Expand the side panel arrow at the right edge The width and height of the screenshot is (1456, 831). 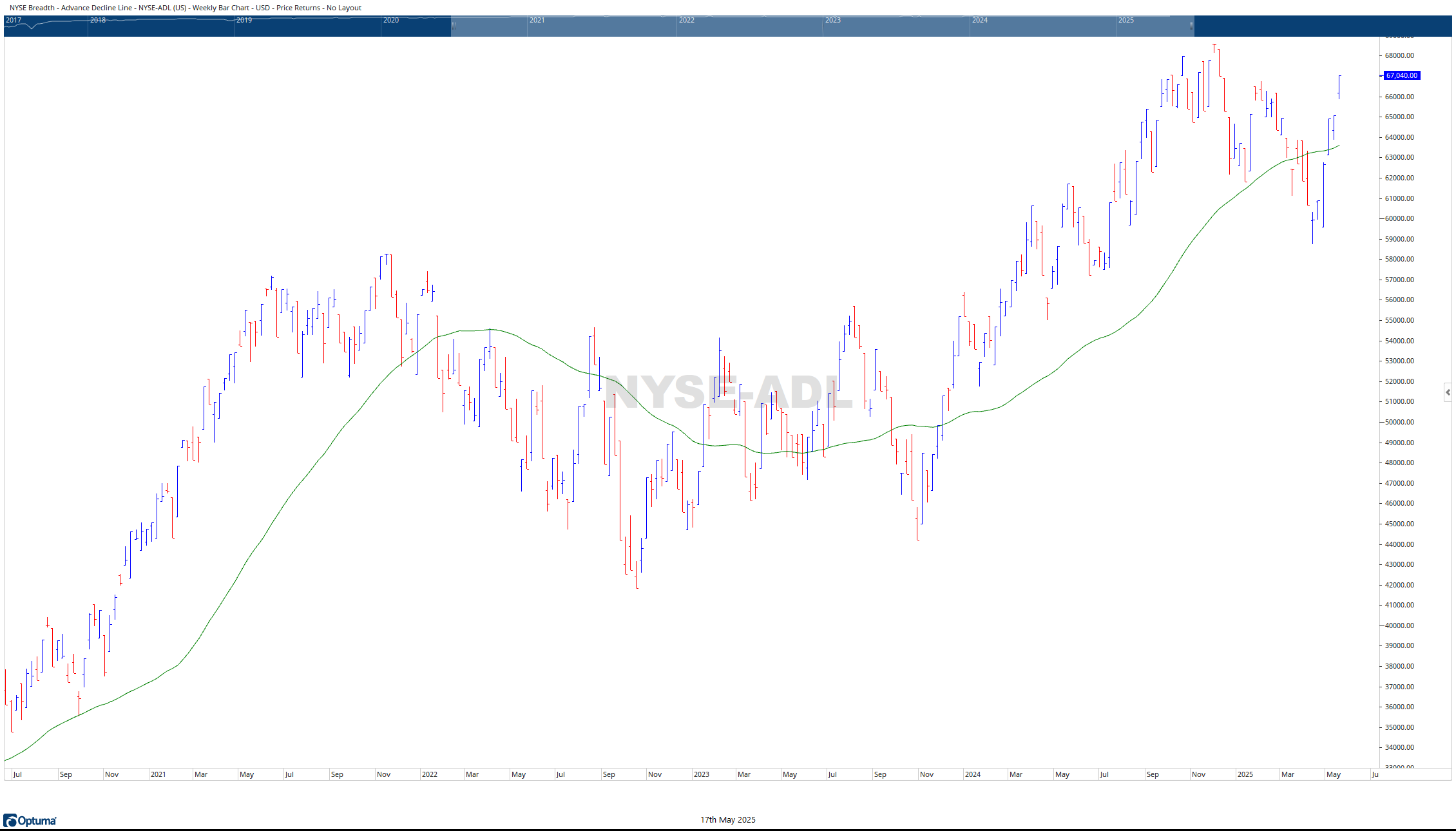pyautogui.click(x=1448, y=392)
